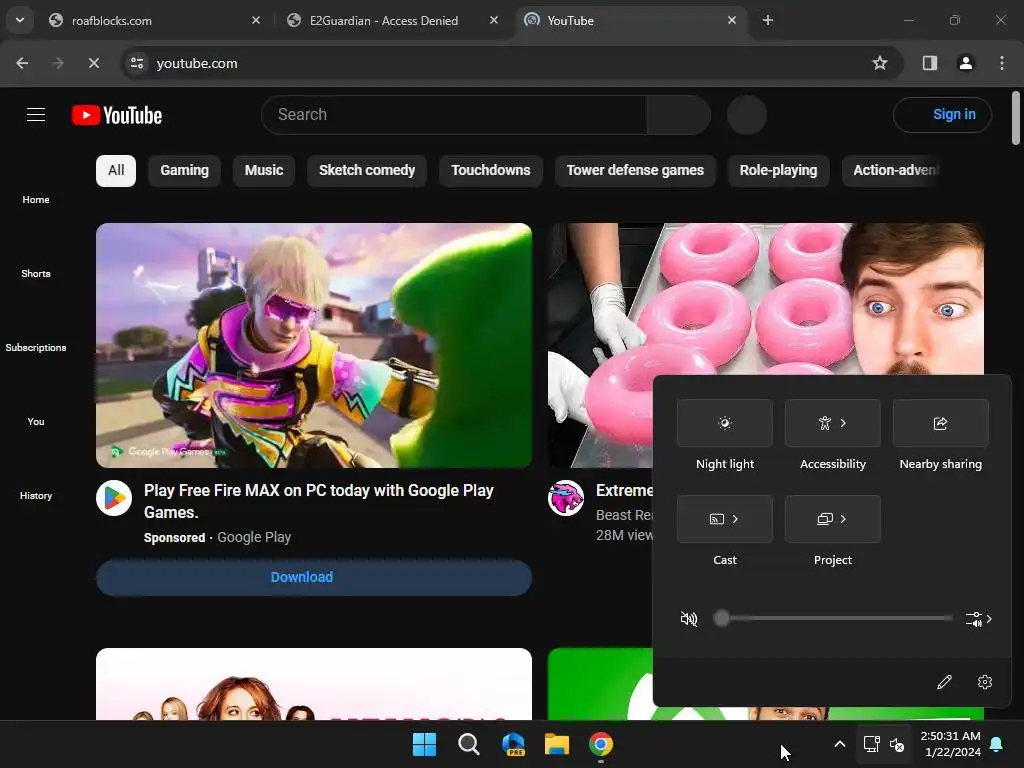This screenshot has width=1024, height=768.
Task: Filter videos by Gaming chip
Action: [x=184, y=170]
